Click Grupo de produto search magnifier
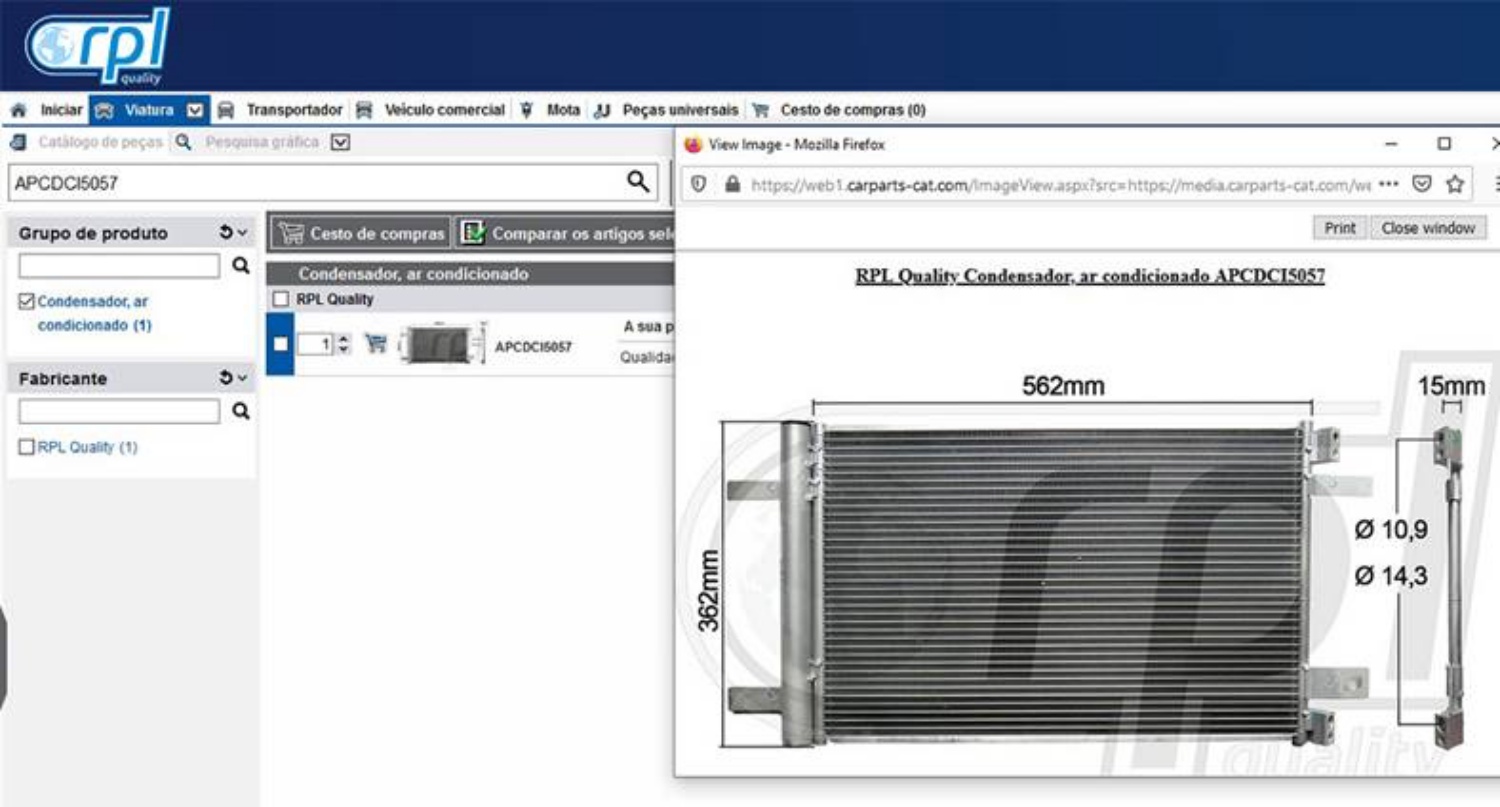 click(240, 265)
